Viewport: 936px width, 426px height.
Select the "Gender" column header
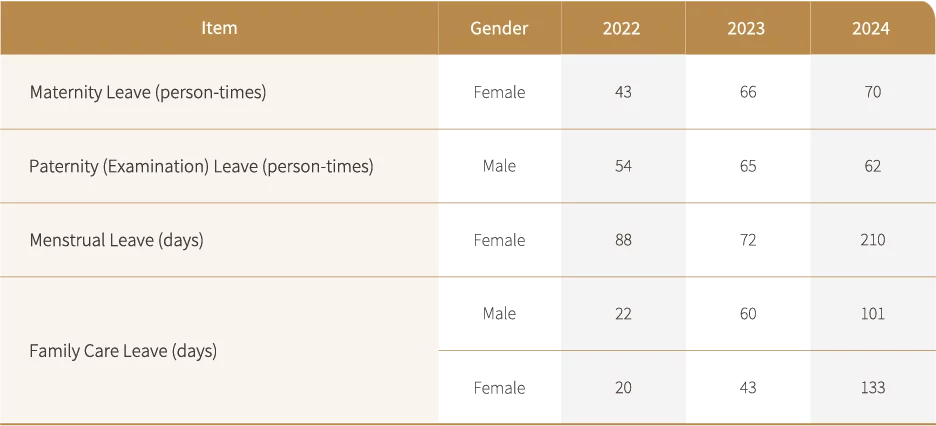pos(499,28)
